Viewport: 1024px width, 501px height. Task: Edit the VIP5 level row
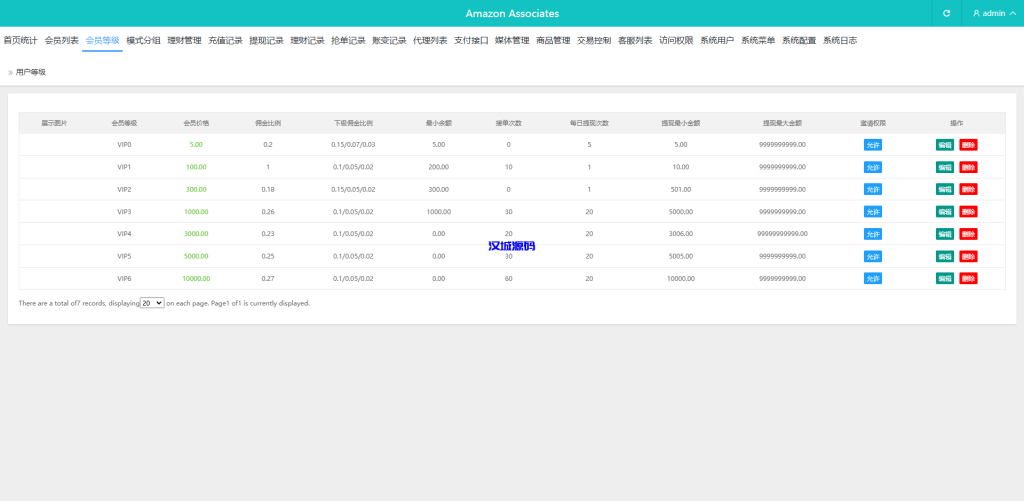pos(944,256)
